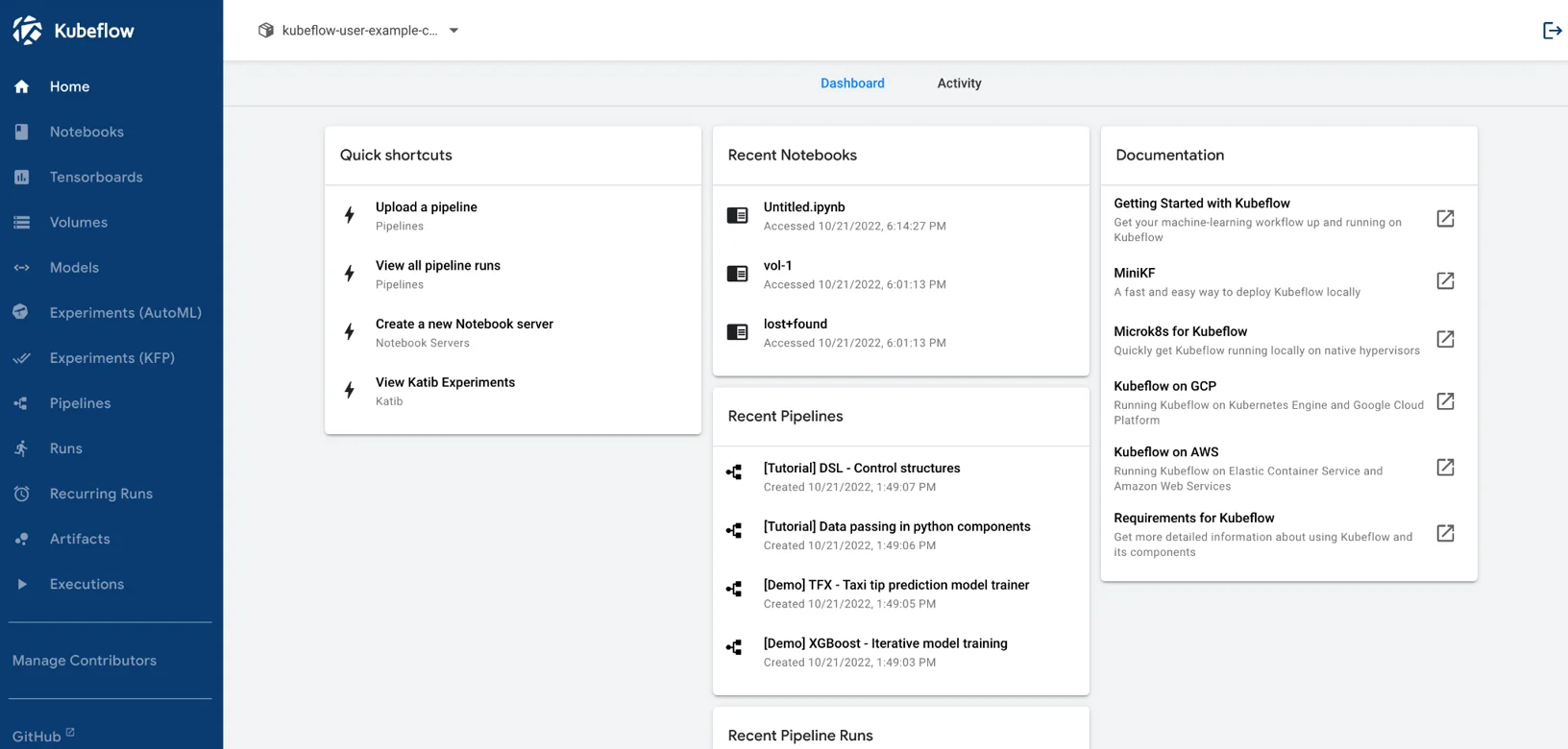Go to Pipelines in the sidebar
Image resolution: width=1568 pixels, height=749 pixels.
coord(80,403)
